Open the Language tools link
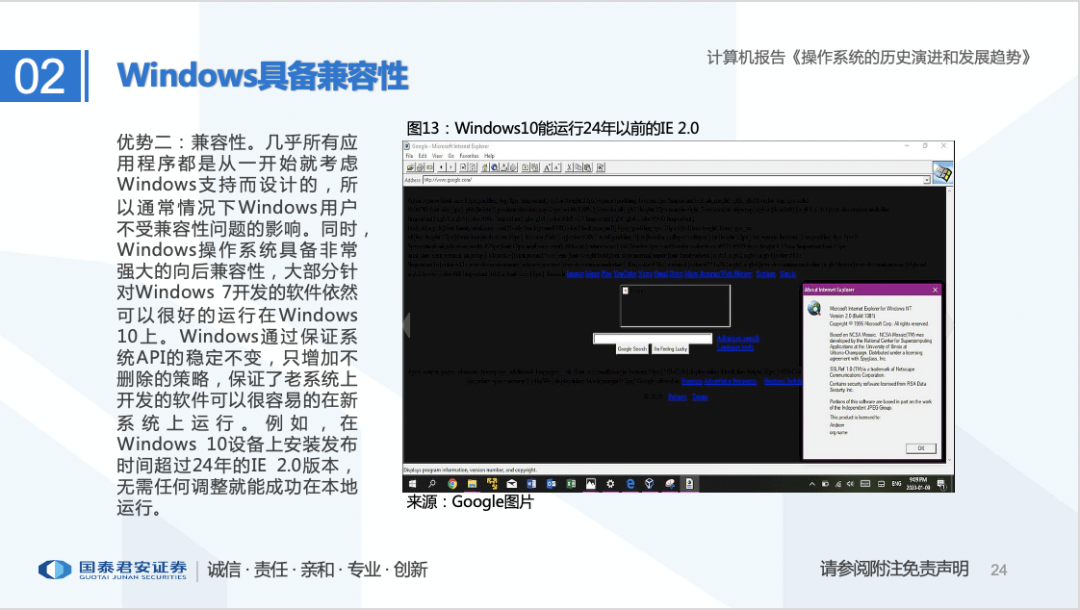The image size is (1080, 610). click(735, 347)
